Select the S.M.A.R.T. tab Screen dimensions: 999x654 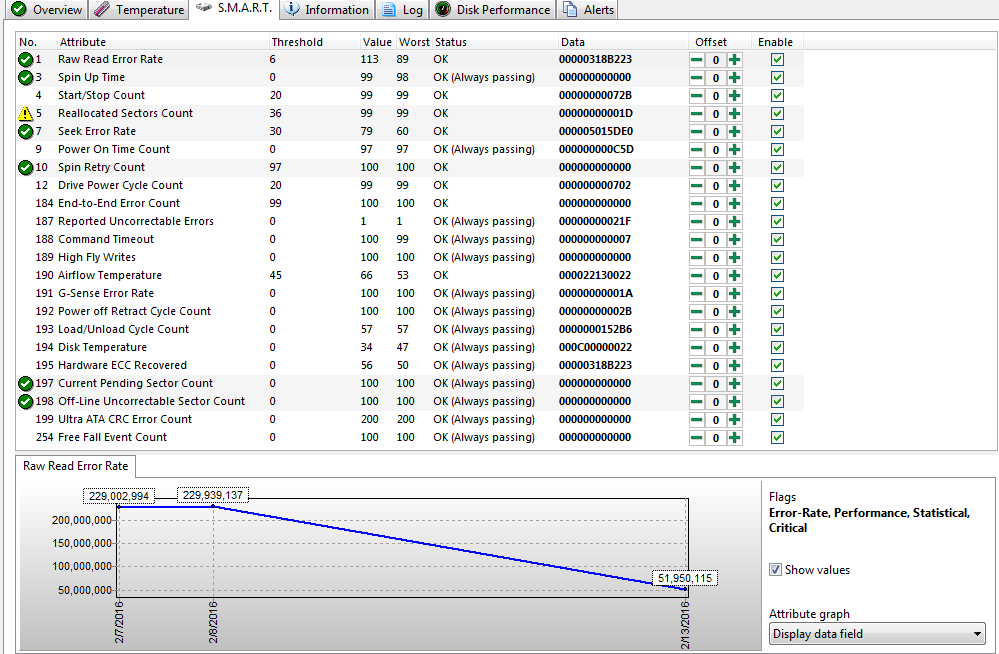(x=234, y=8)
